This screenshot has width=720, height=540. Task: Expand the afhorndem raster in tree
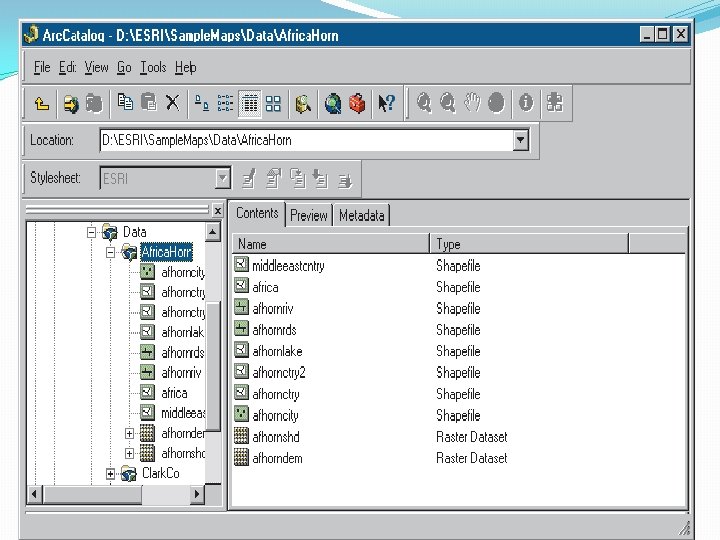point(129,433)
